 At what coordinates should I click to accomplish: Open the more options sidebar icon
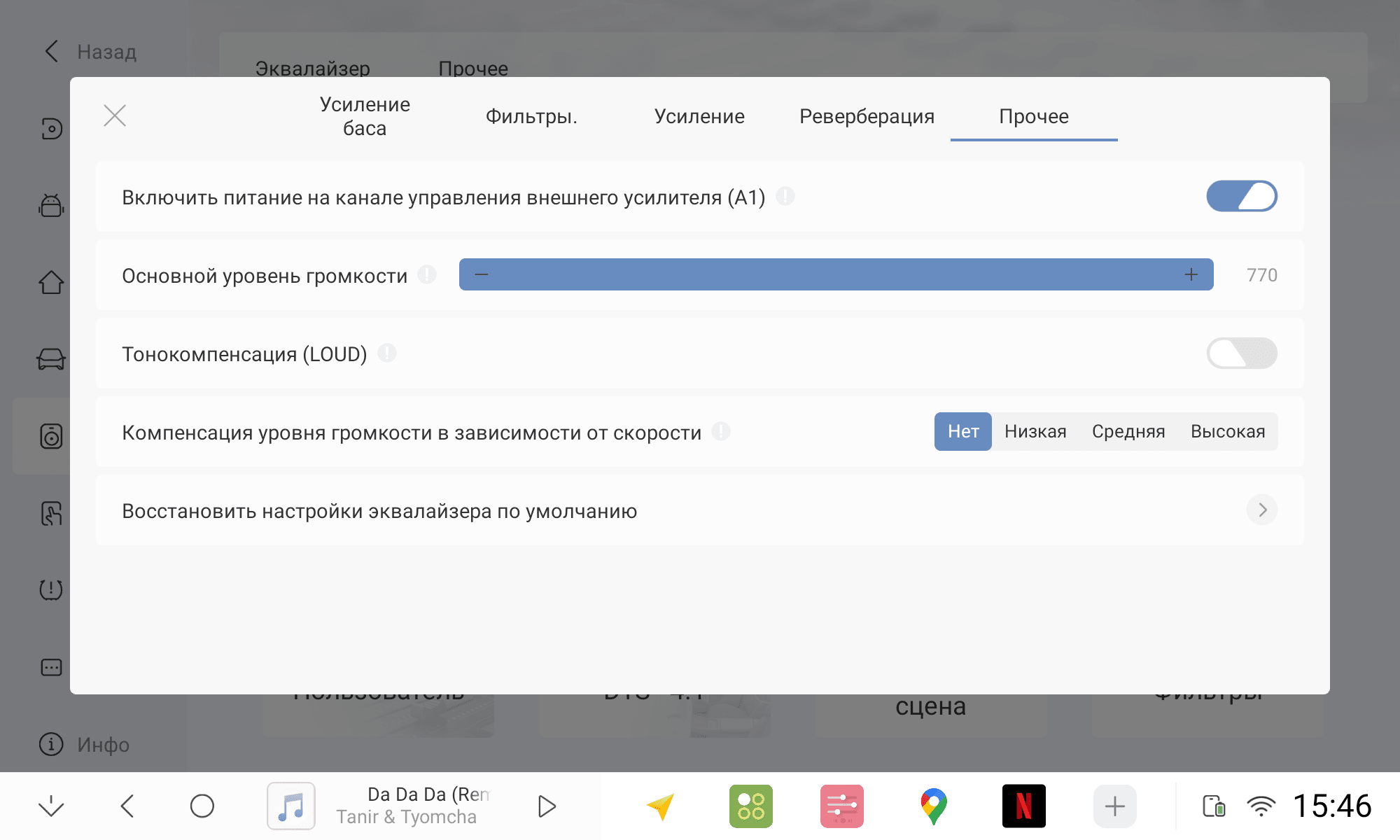point(51,667)
